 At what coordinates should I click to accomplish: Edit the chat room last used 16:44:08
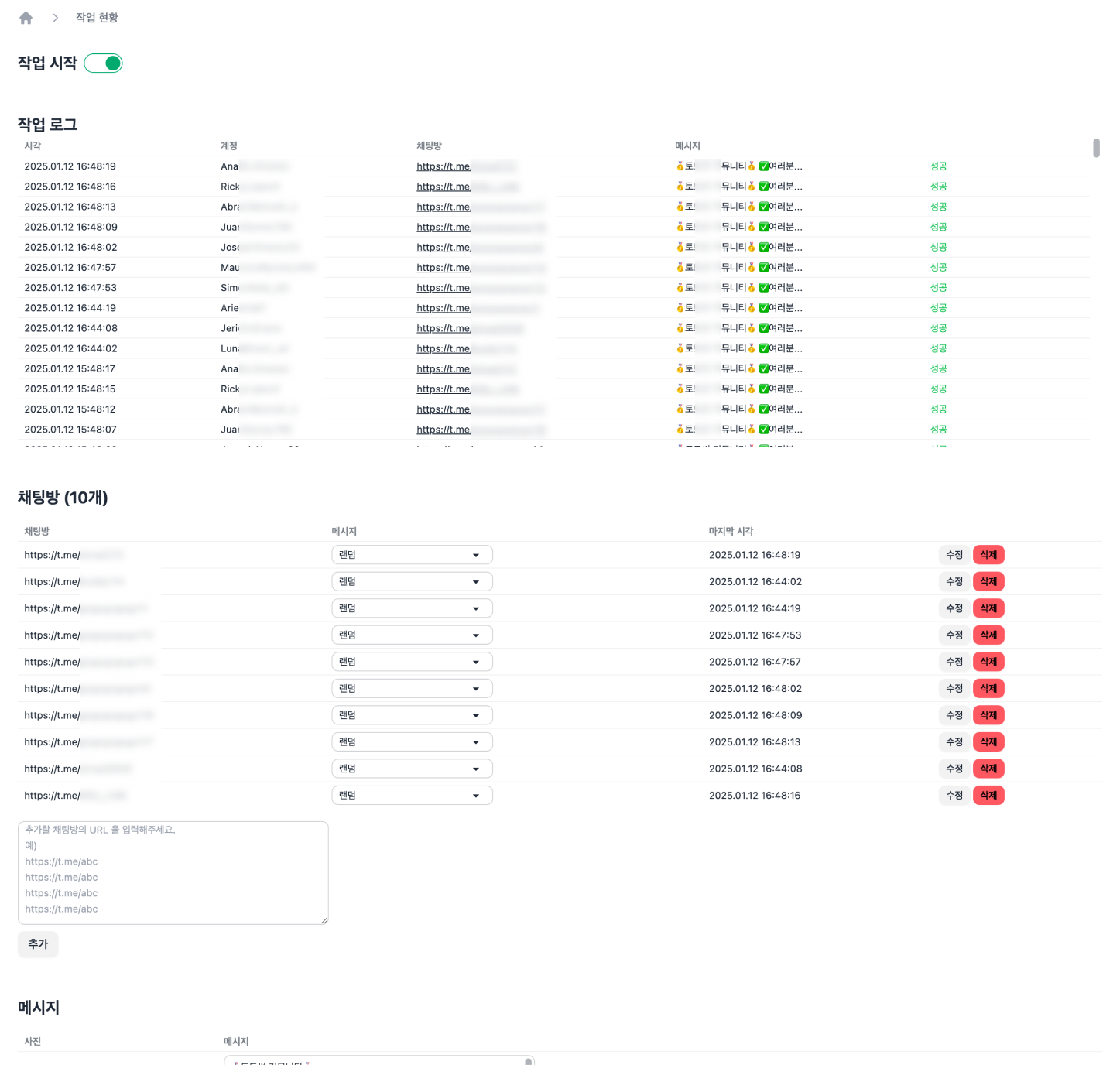tap(954, 769)
